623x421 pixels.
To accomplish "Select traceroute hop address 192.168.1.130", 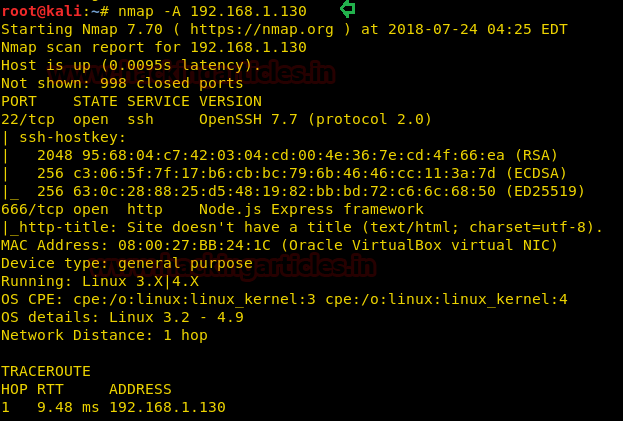I will (x=167, y=407).
